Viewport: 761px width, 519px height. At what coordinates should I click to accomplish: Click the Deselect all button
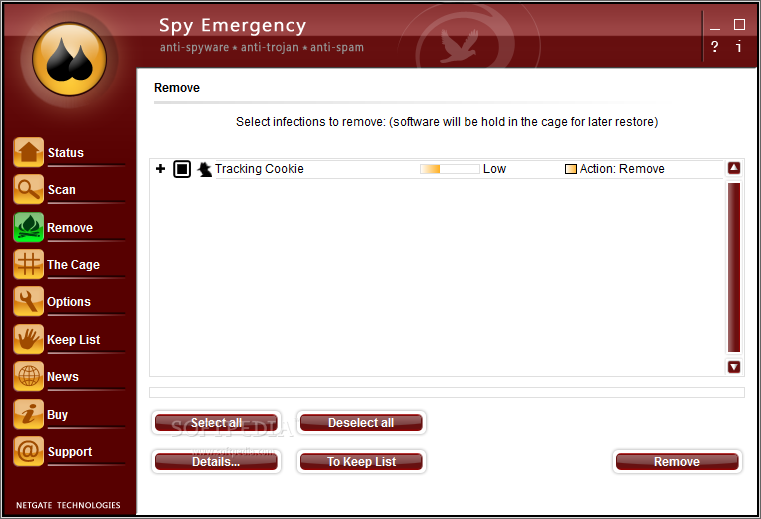[361, 422]
